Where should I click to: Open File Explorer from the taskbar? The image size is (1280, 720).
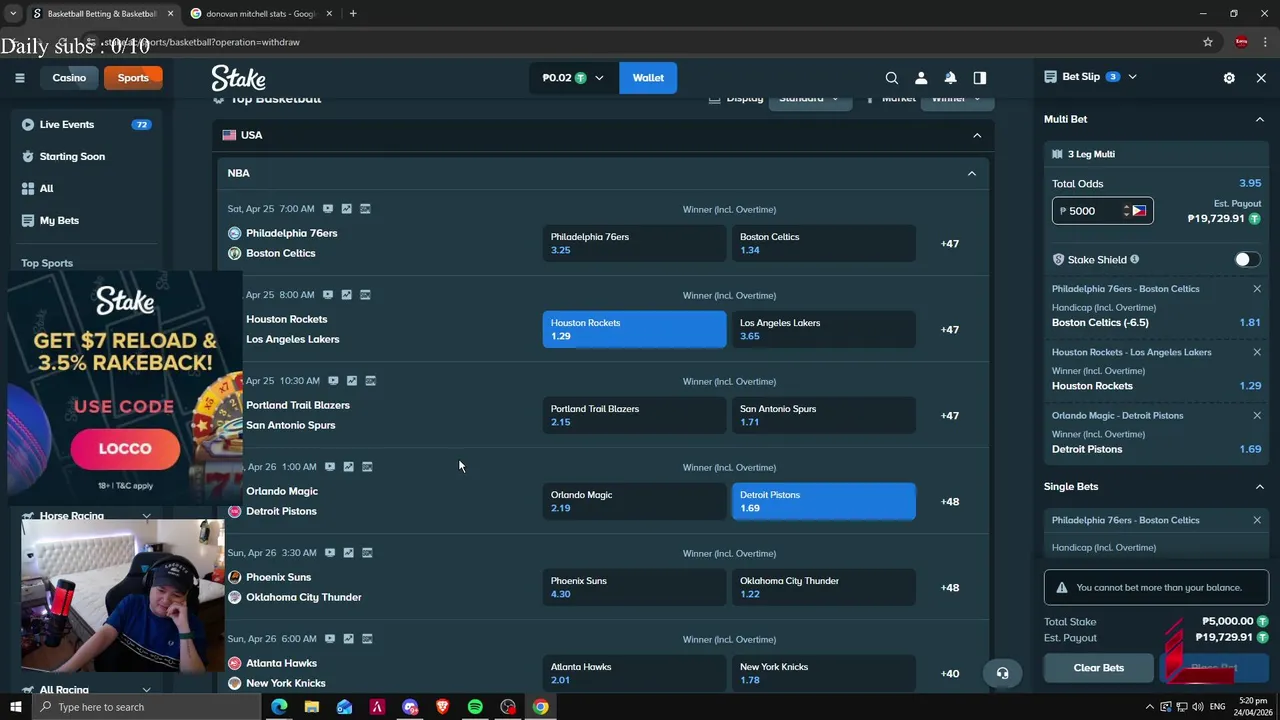pos(312,707)
